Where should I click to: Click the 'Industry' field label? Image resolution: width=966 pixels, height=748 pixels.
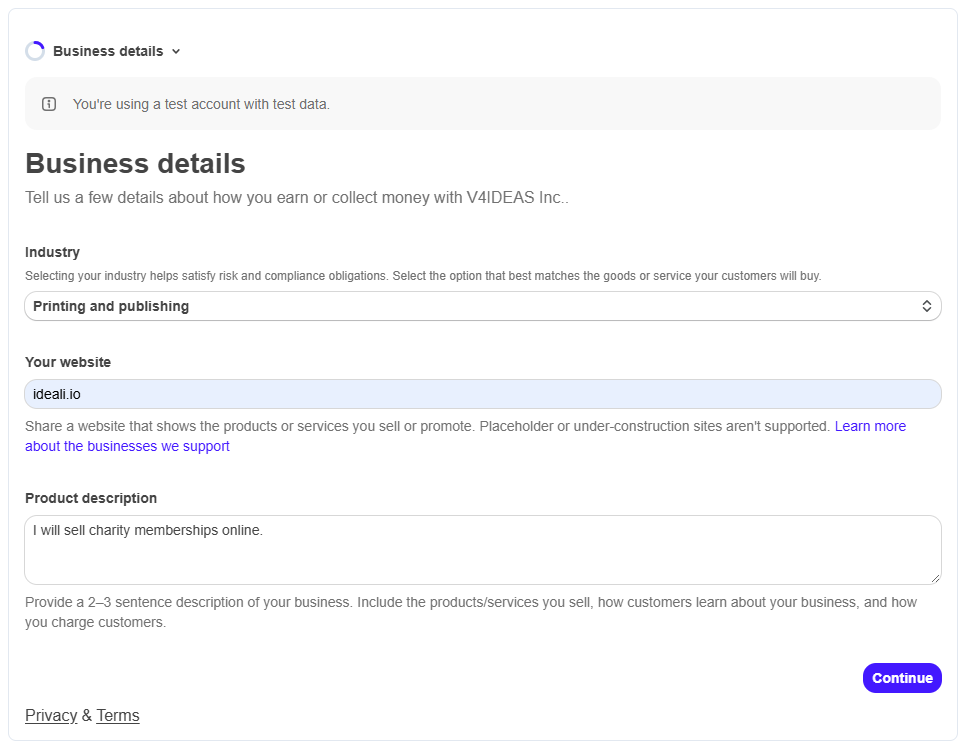[x=52, y=252]
